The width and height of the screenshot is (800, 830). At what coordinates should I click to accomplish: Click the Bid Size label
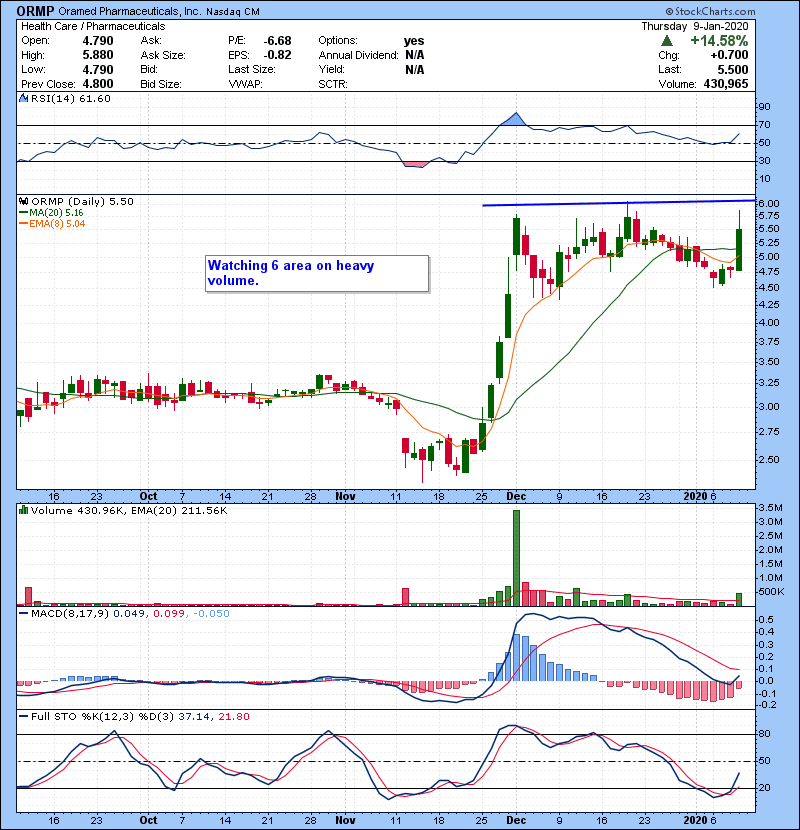click(161, 84)
